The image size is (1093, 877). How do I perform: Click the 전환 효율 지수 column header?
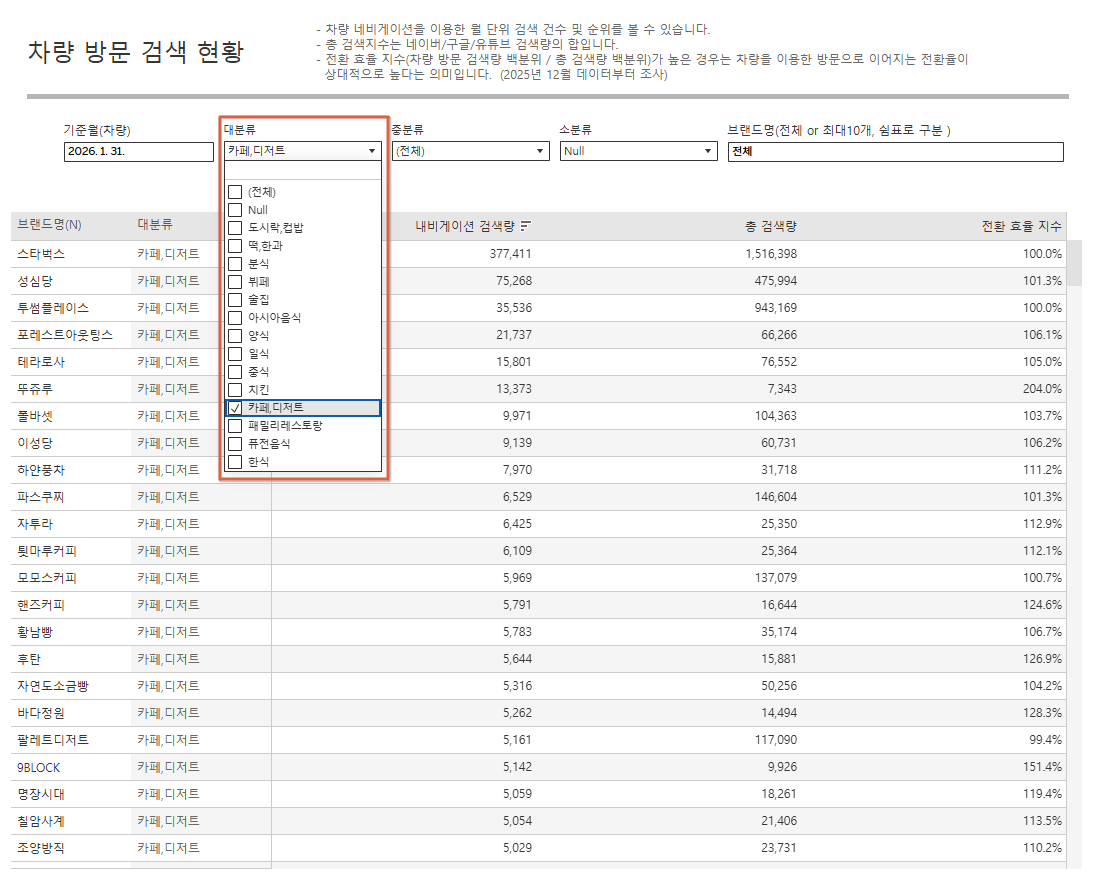(x=1020, y=226)
